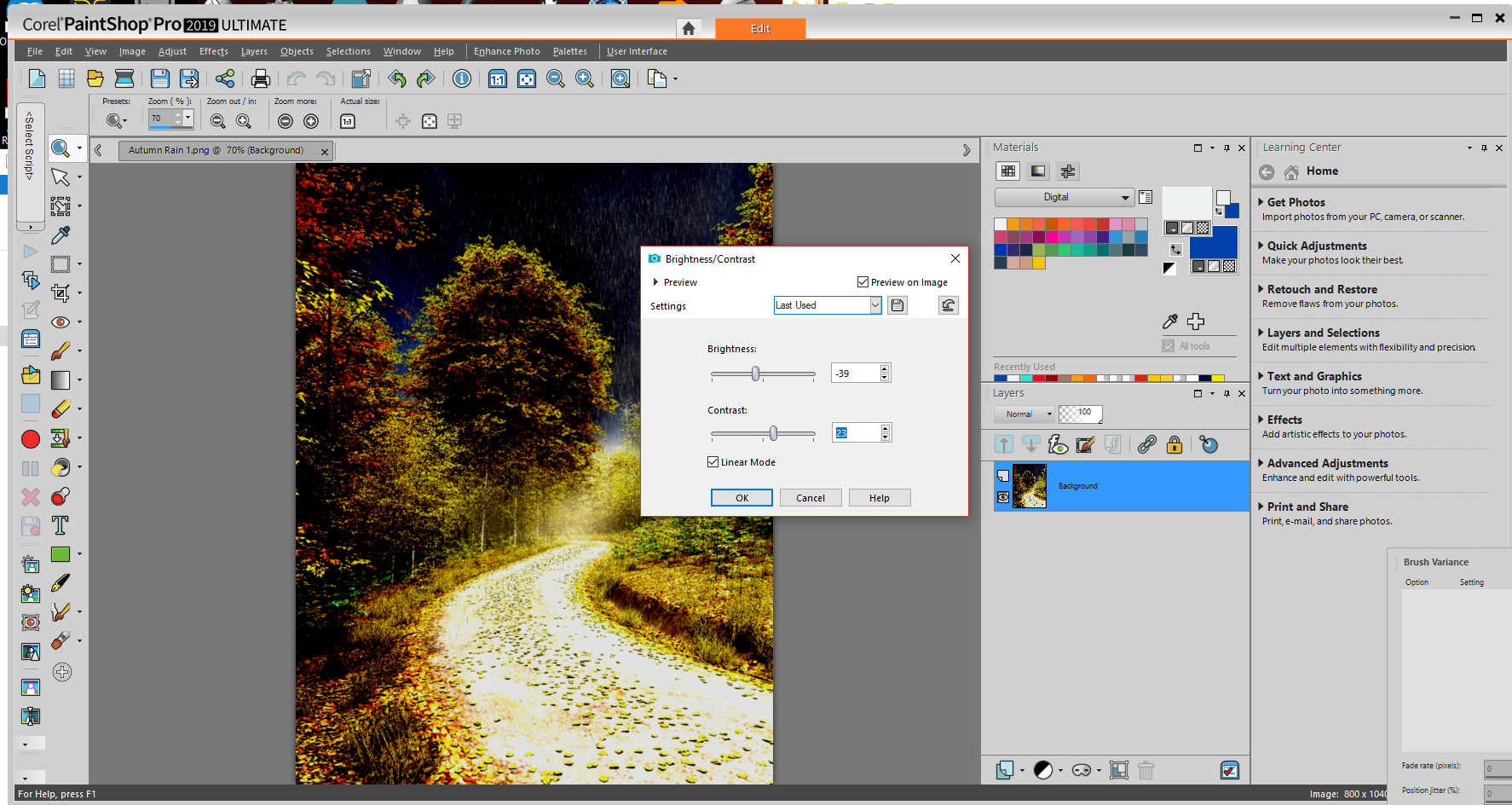Confirm Brightness/Contrast with OK
Viewport: 1512px width, 805px height.
point(742,498)
